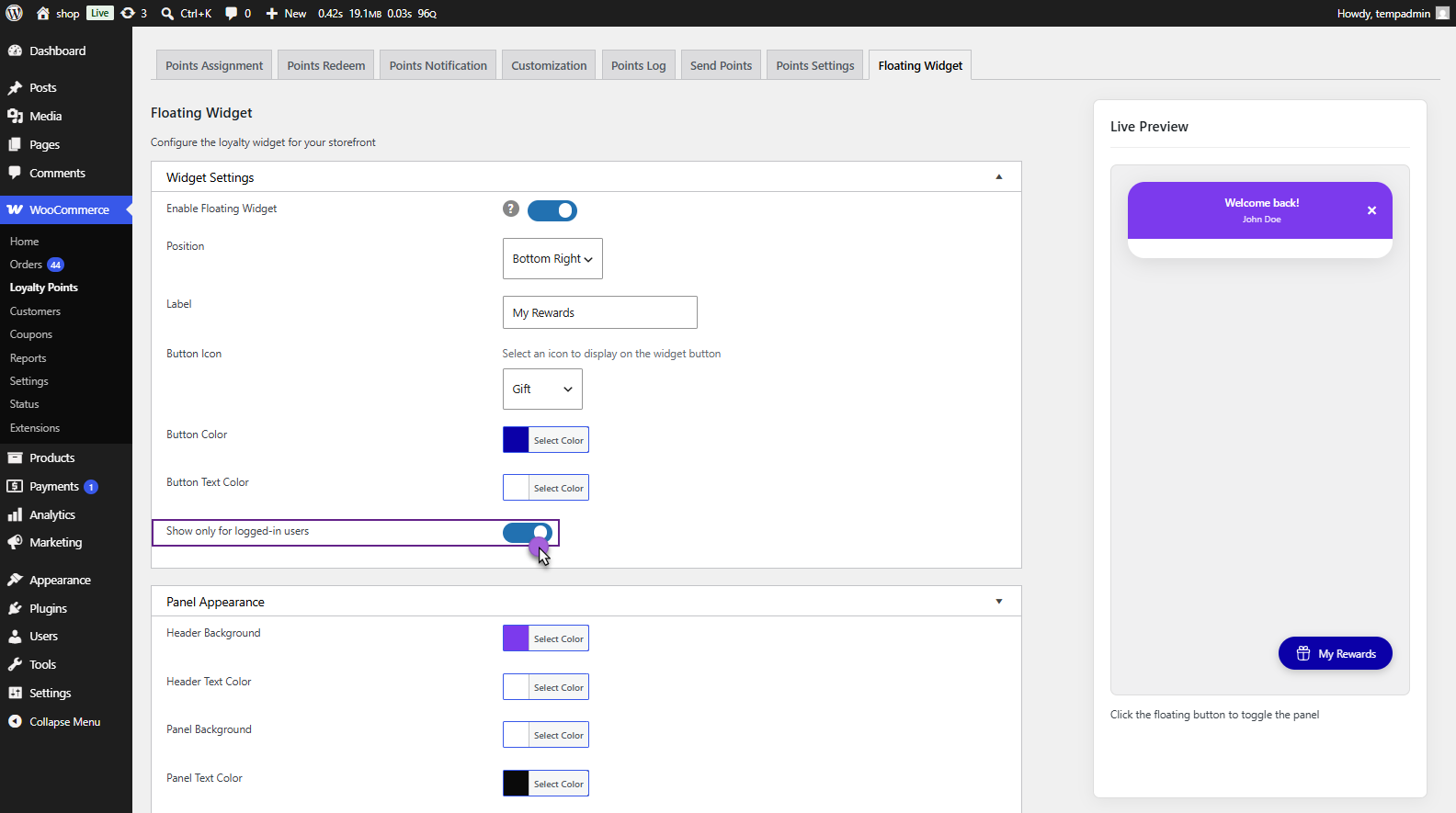Viewport: 1456px width, 813px height.
Task: Click the Label field containing My Rewards
Action: click(600, 312)
